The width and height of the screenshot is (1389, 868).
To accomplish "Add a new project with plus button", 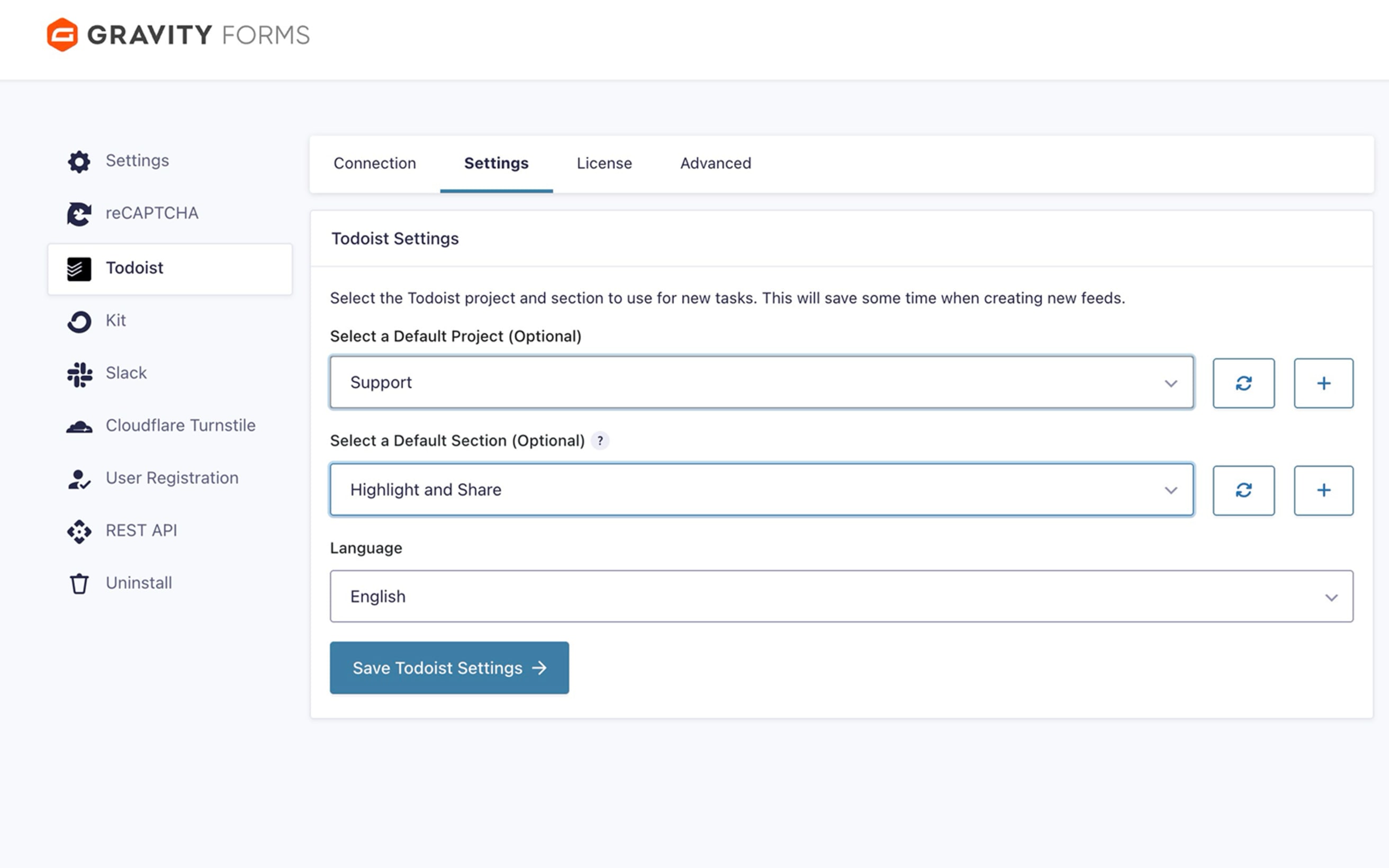I will (1323, 383).
